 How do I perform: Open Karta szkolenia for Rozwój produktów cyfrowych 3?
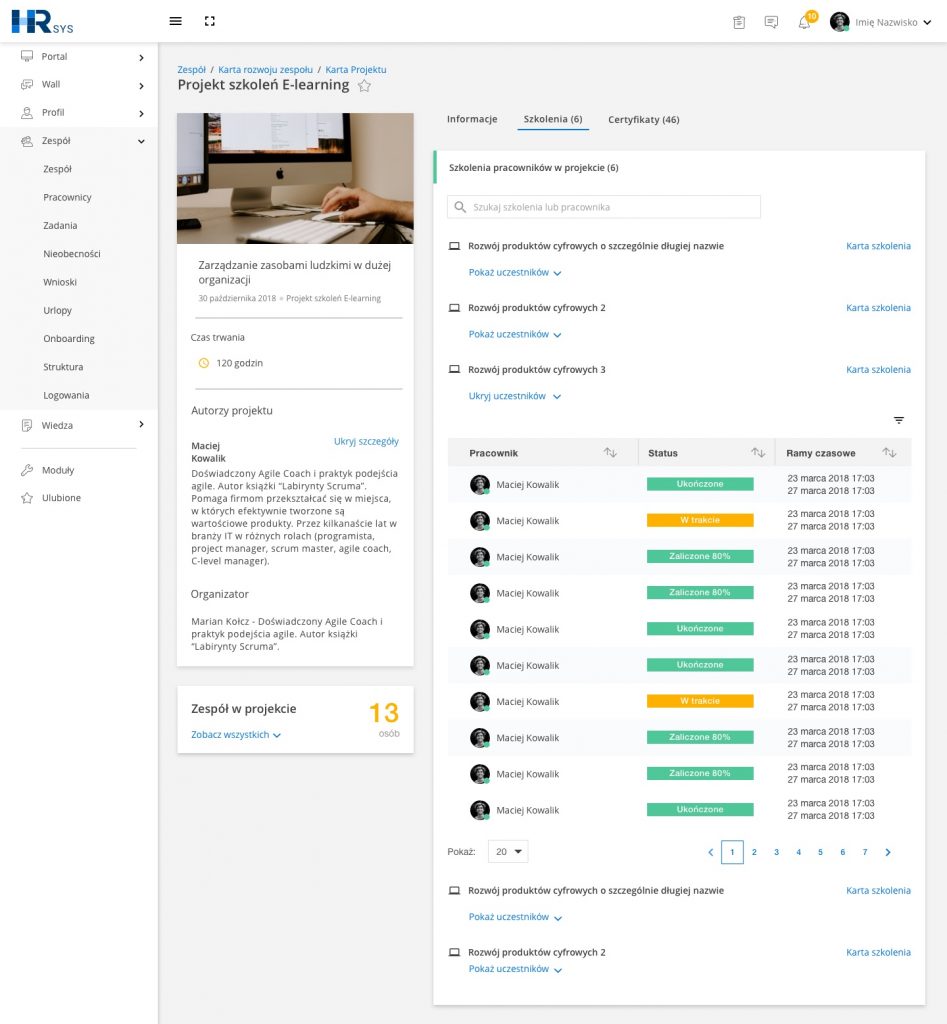[878, 370]
